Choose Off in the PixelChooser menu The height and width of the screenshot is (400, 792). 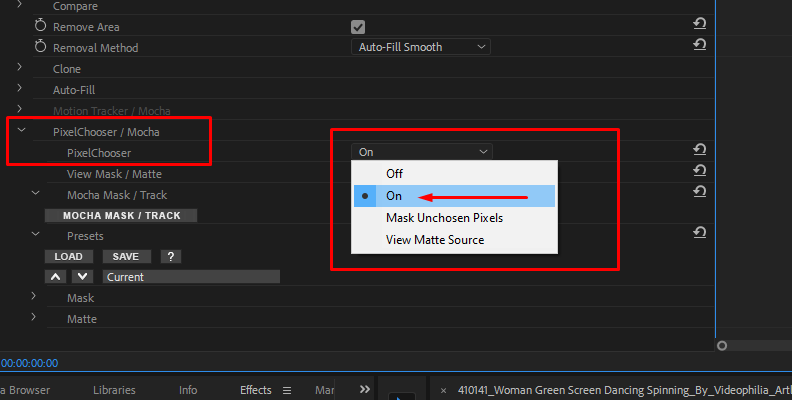click(455, 174)
